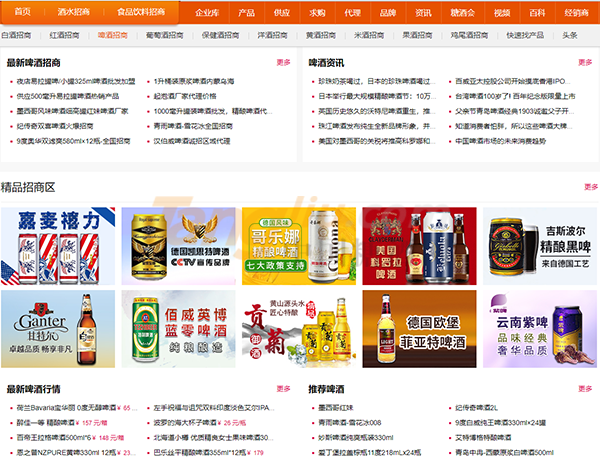The height and width of the screenshot is (464, 600).
Task: Open the 糖酒会 menu item
Action: [x=463, y=13]
